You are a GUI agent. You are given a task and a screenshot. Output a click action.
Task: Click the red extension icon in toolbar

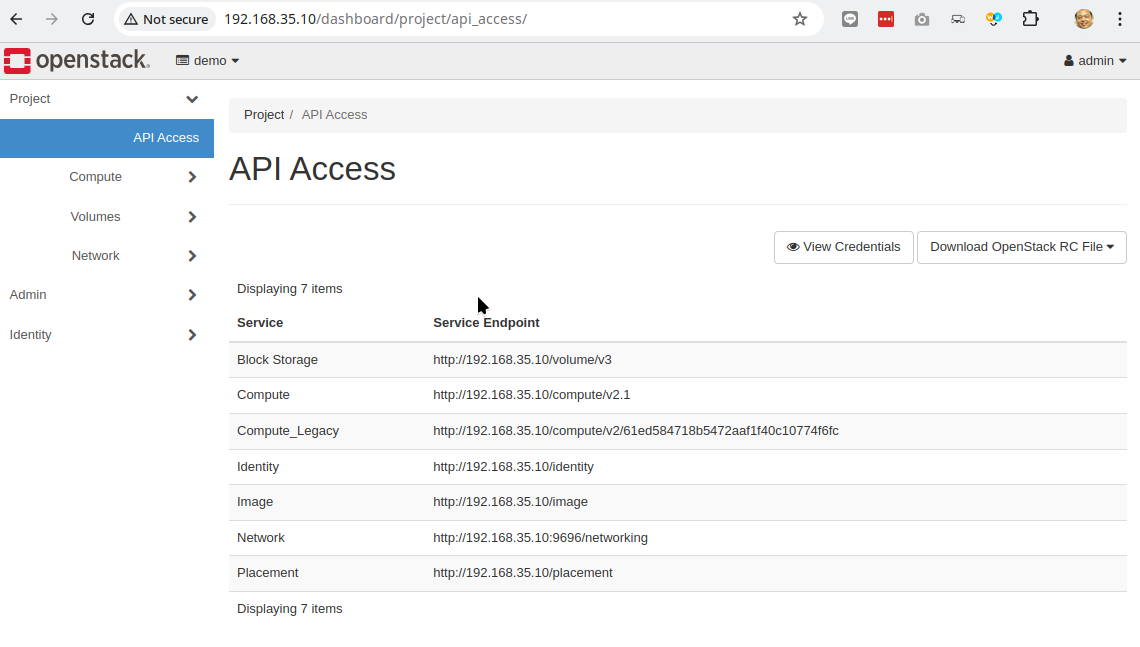[x=886, y=20]
